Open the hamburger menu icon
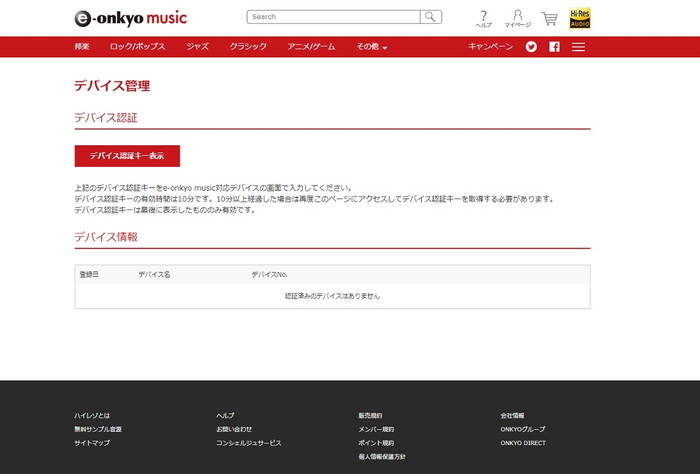The image size is (700, 474). click(579, 47)
